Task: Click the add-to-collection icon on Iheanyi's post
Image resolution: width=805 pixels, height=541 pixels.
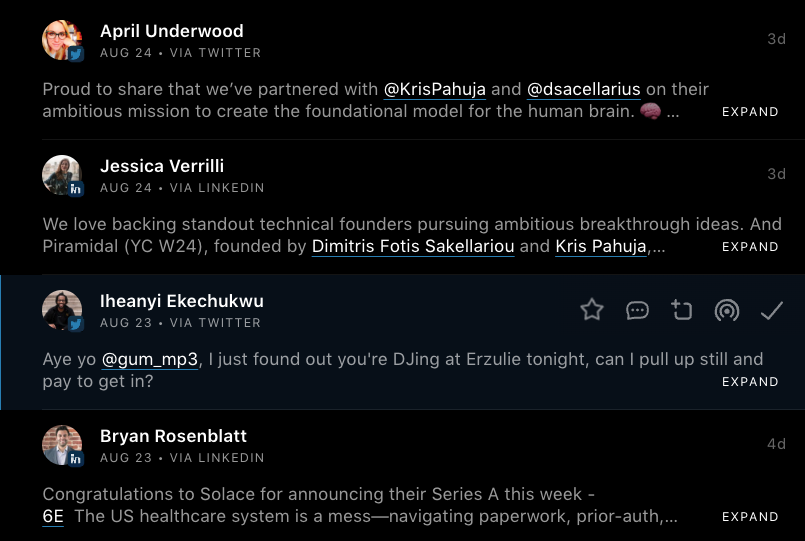Action: coord(682,310)
